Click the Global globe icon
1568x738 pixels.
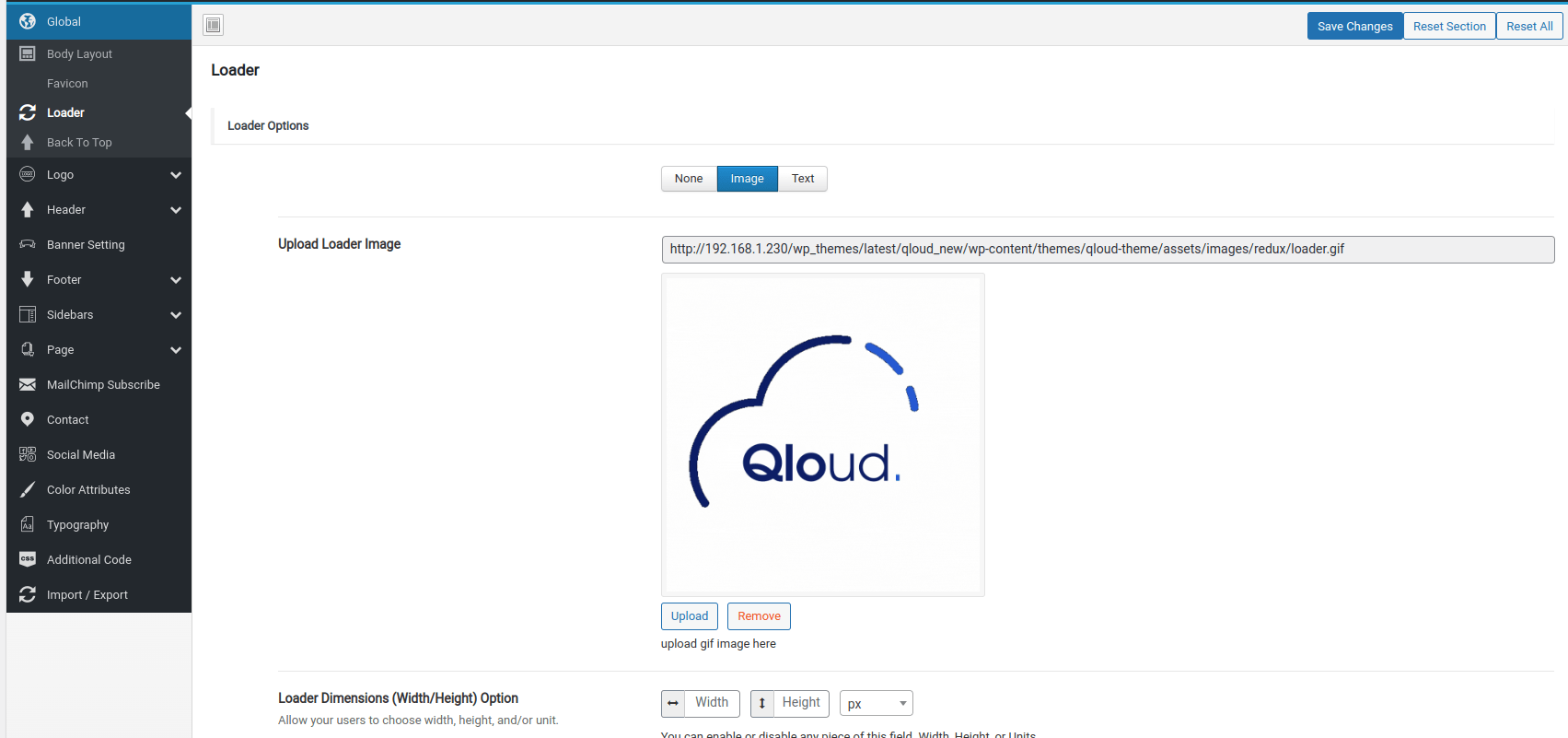(28, 21)
